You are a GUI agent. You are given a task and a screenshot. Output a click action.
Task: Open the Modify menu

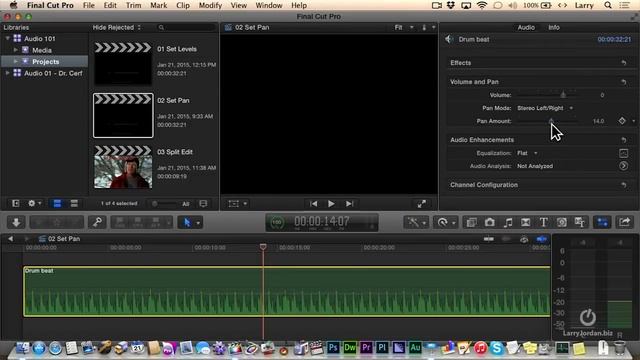tap(210, 5)
